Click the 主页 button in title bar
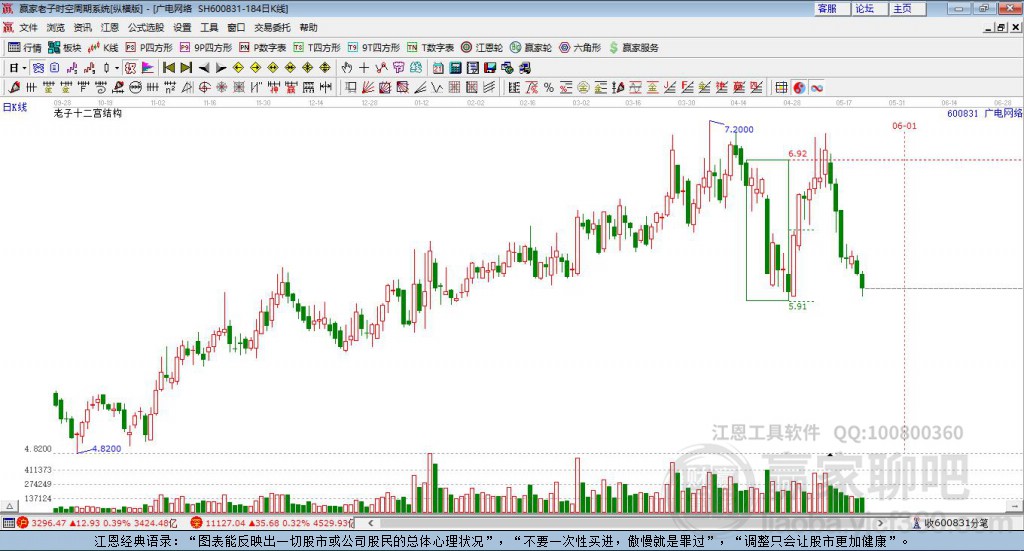 tap(908, 8)
